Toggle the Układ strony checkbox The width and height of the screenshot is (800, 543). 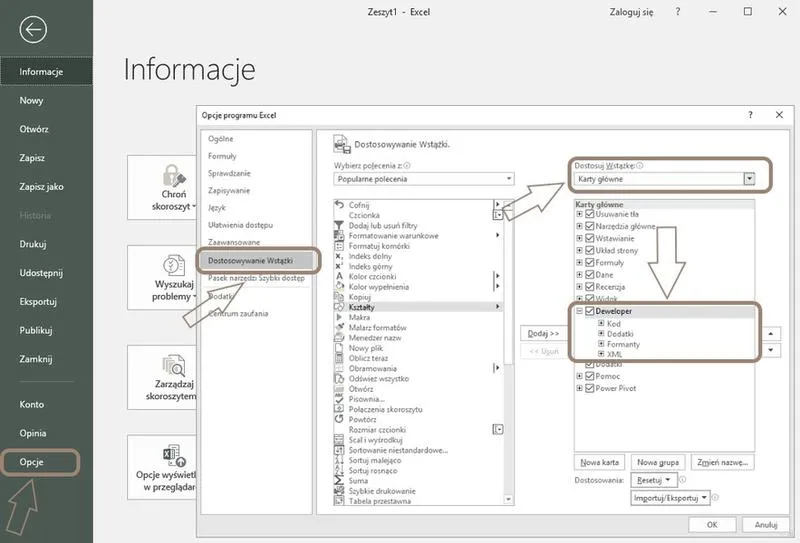click(590, 251)
